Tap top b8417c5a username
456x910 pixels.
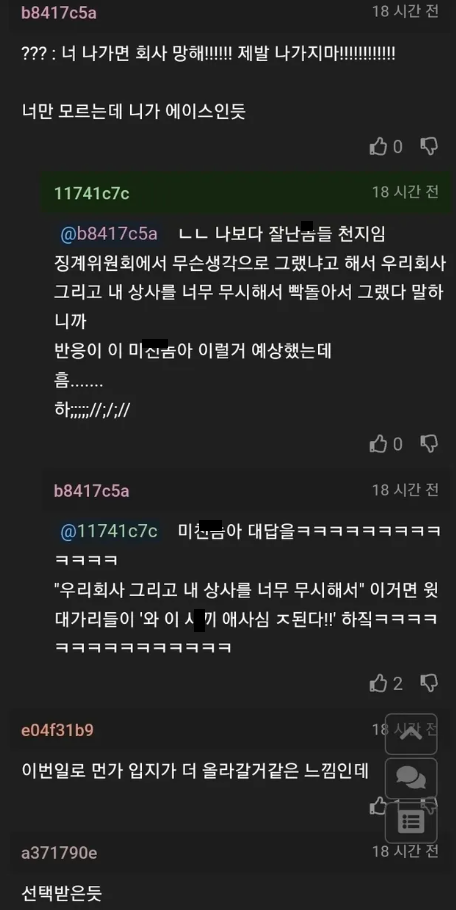pyautogui.click(x=59, y=13)
